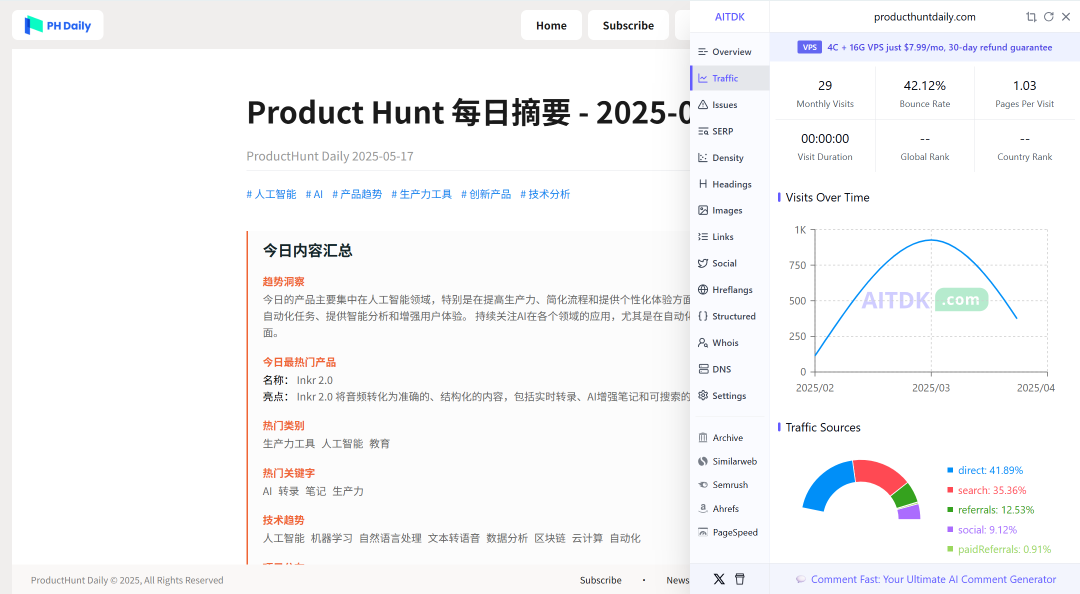Click the Ahrefs icon
The image size is (1080, 594).
coord(703,509)
